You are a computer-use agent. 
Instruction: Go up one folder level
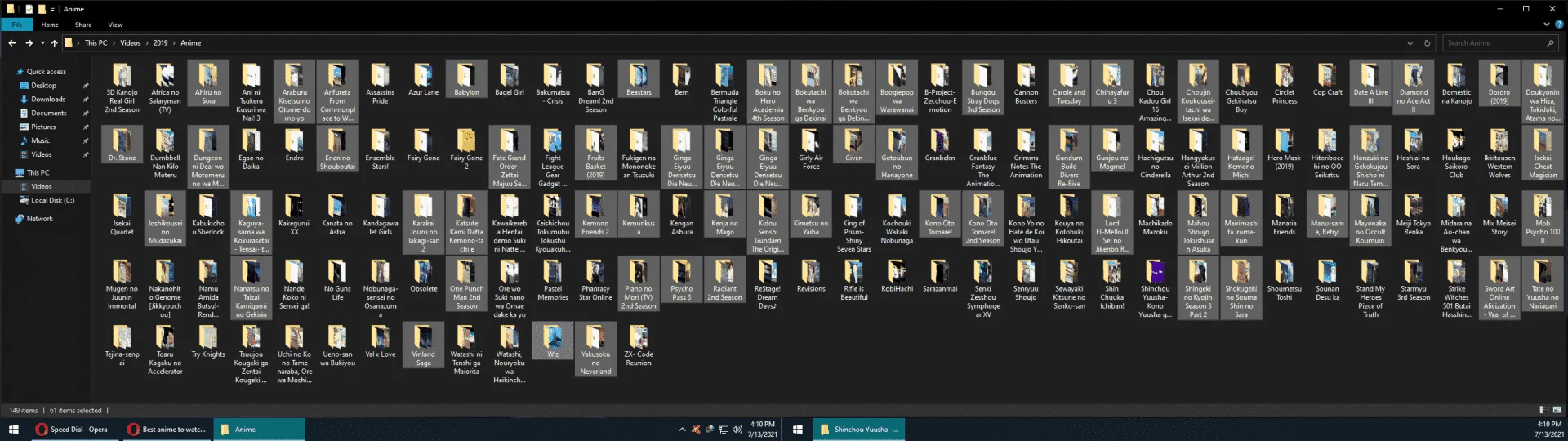click(x=55, y=43)
